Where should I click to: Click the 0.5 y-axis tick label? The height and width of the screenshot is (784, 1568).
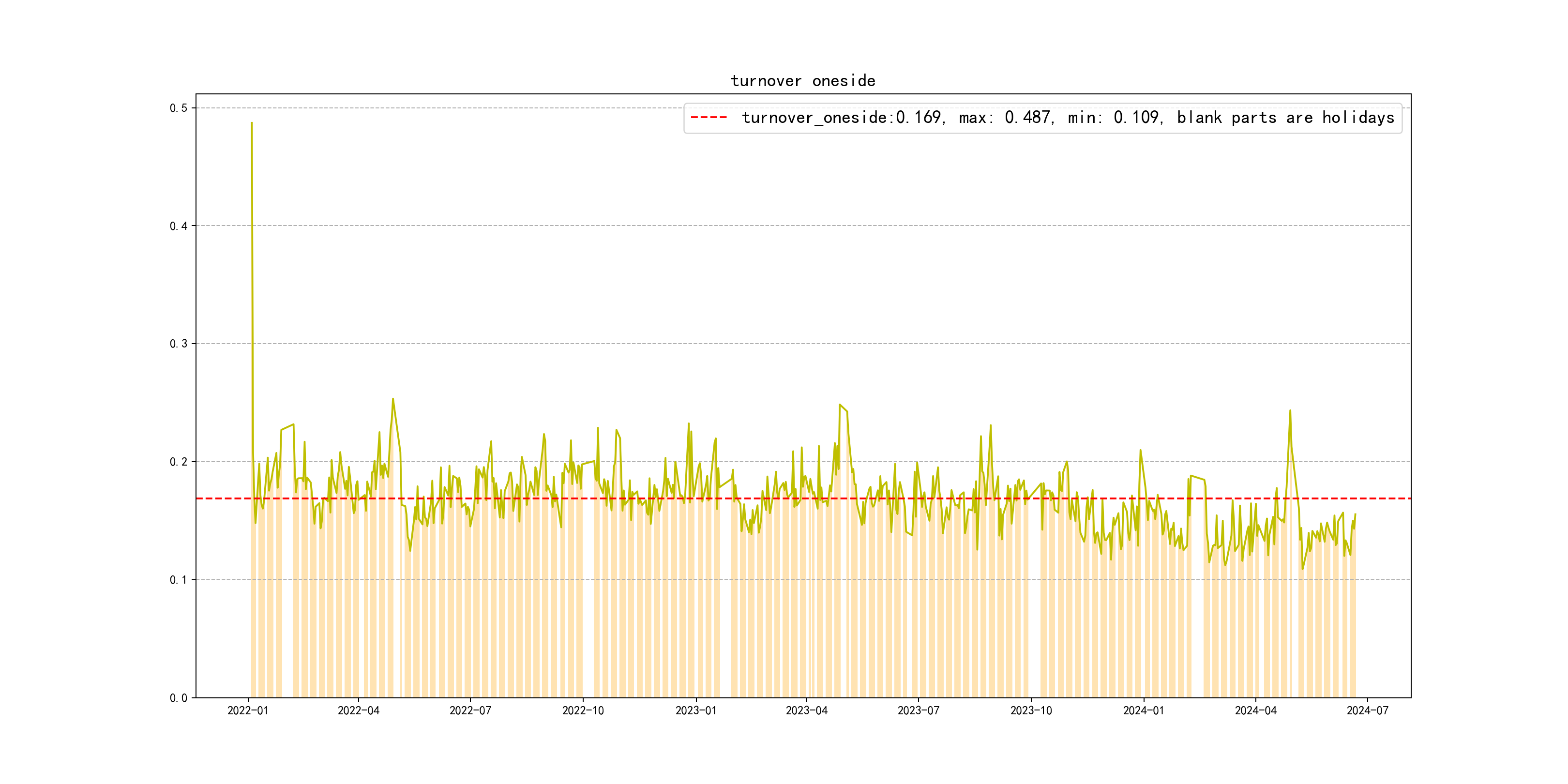click(x=179, y=108)
